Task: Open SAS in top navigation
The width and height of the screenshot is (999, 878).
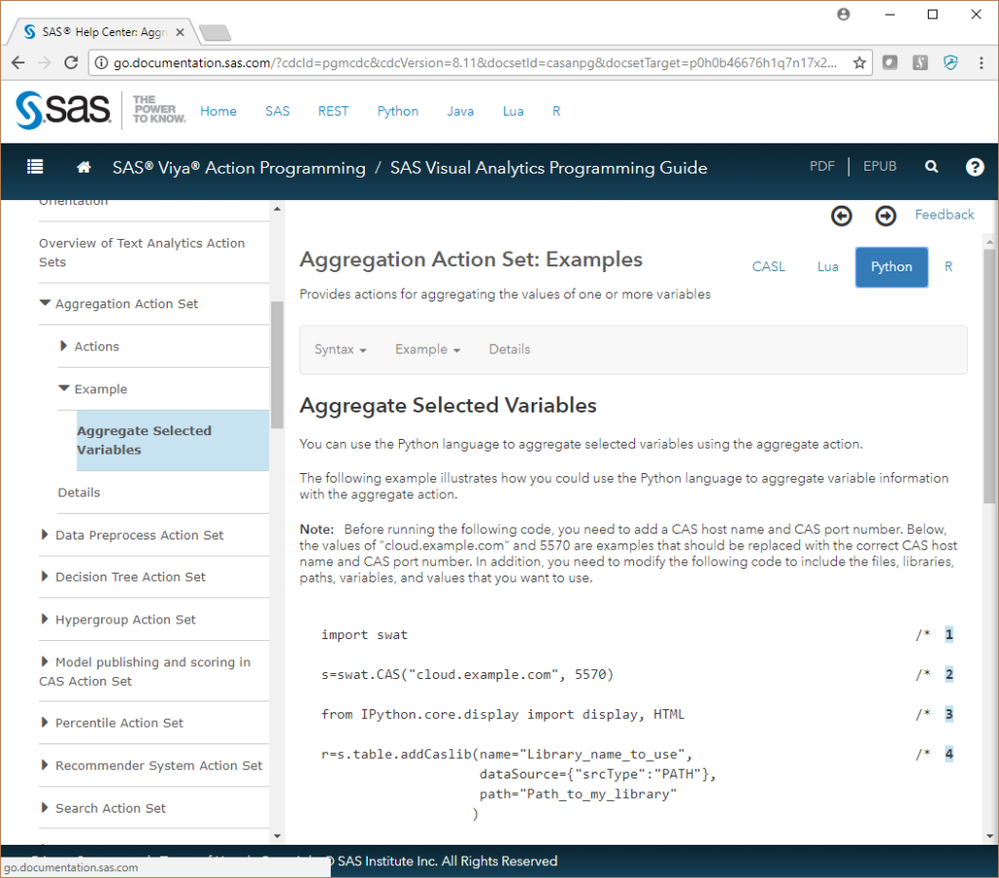Action: click(277, 112)
